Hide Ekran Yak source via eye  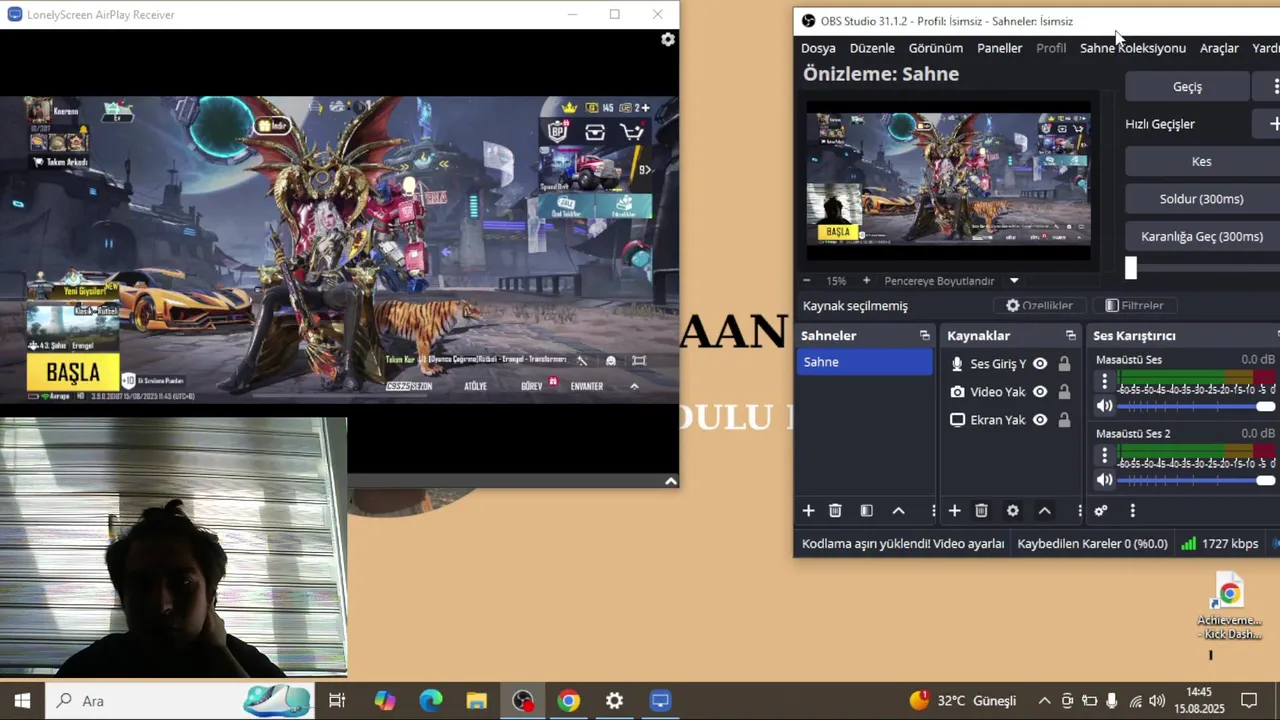1040,420
